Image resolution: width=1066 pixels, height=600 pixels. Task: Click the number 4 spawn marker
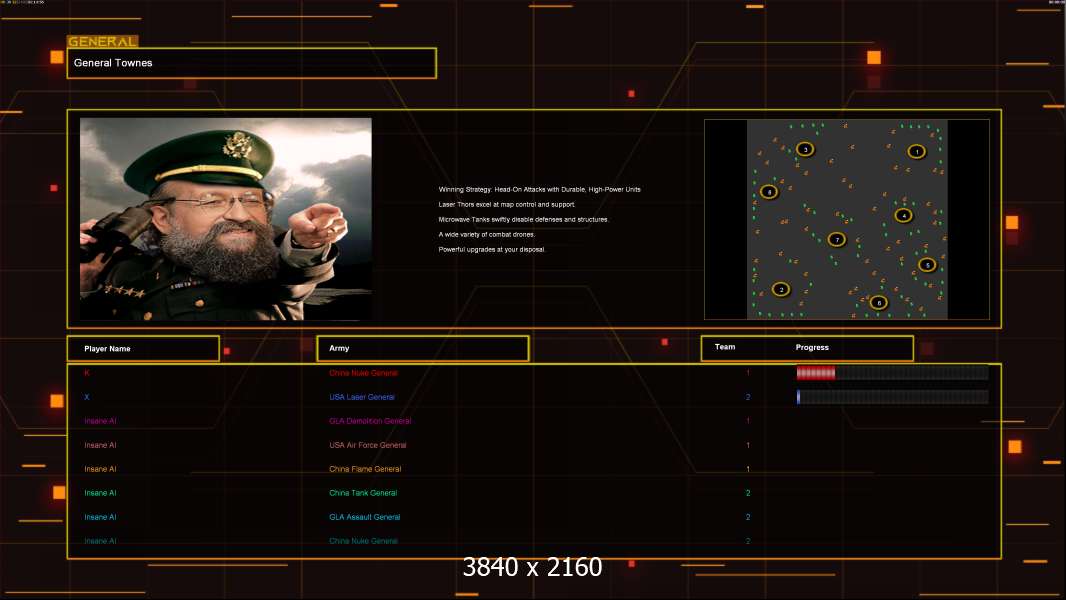pyautogui.click(x=904, y=215)
